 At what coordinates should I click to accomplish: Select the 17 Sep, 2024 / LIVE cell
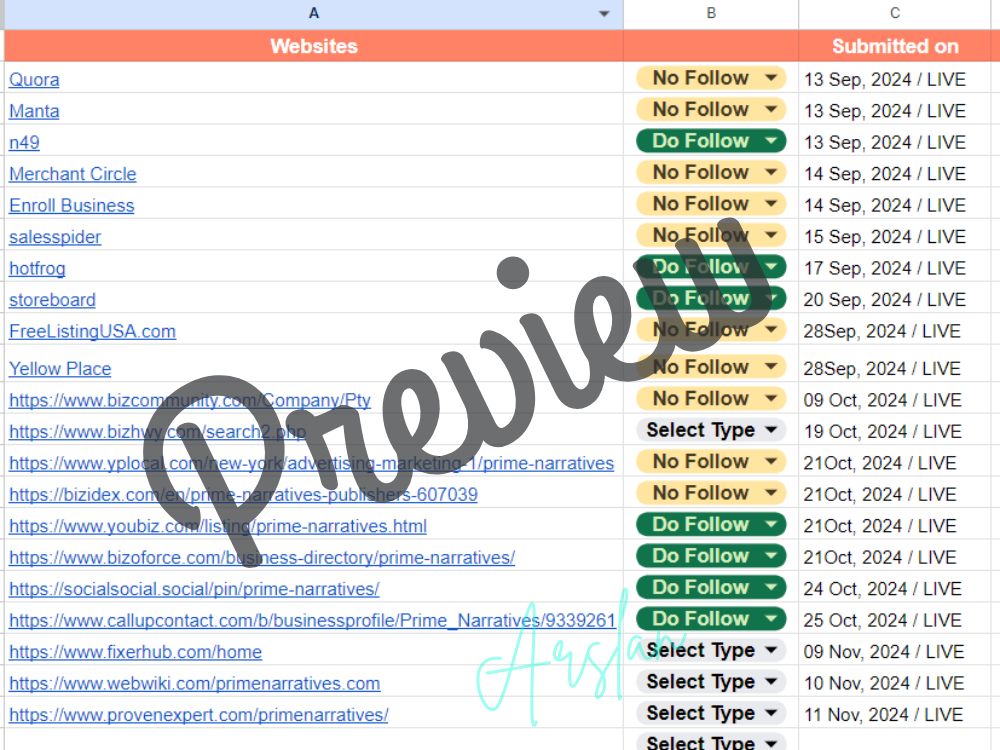[895, 268]
